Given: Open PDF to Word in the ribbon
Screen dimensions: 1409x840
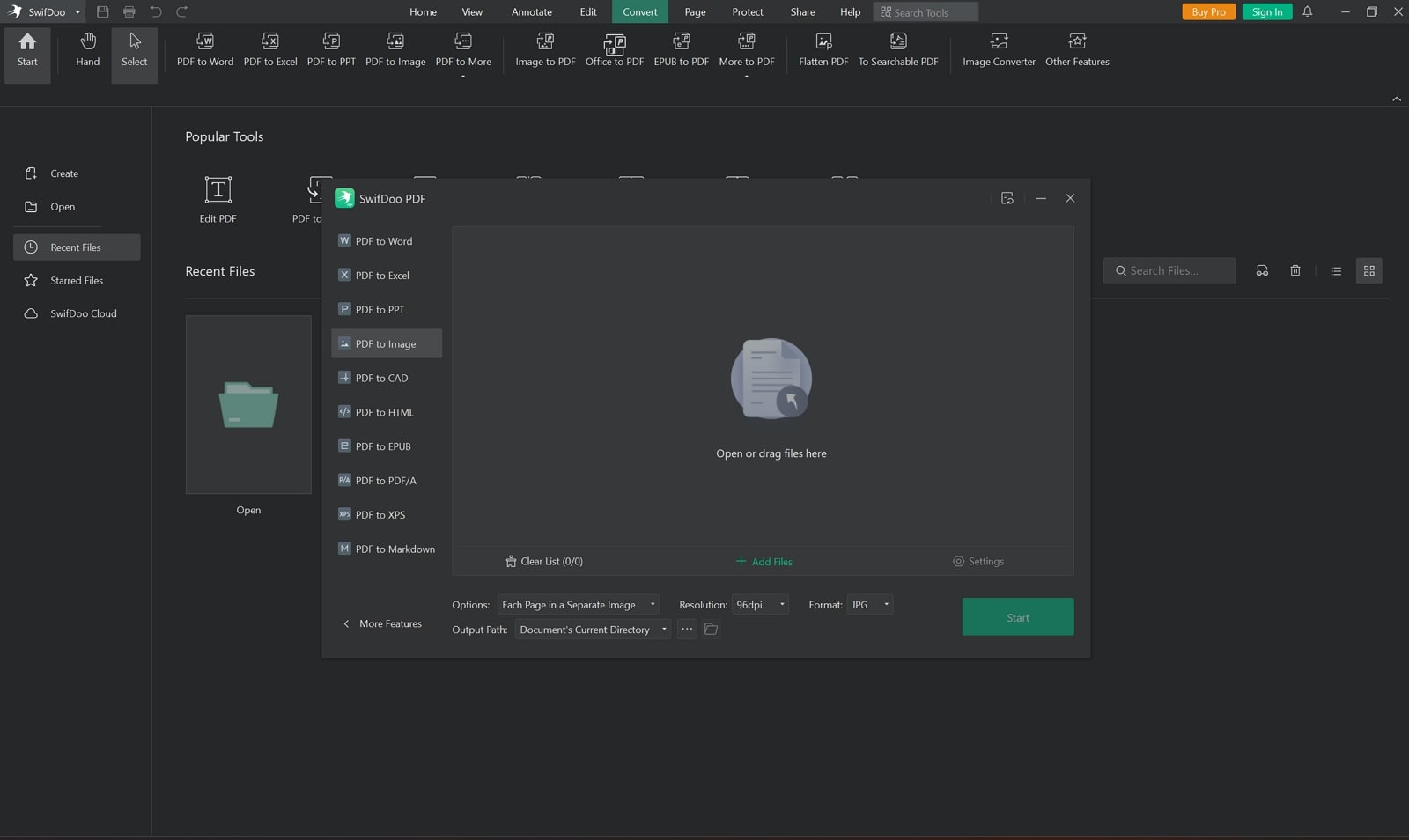Looking at the screenshot, I should 205,51.
